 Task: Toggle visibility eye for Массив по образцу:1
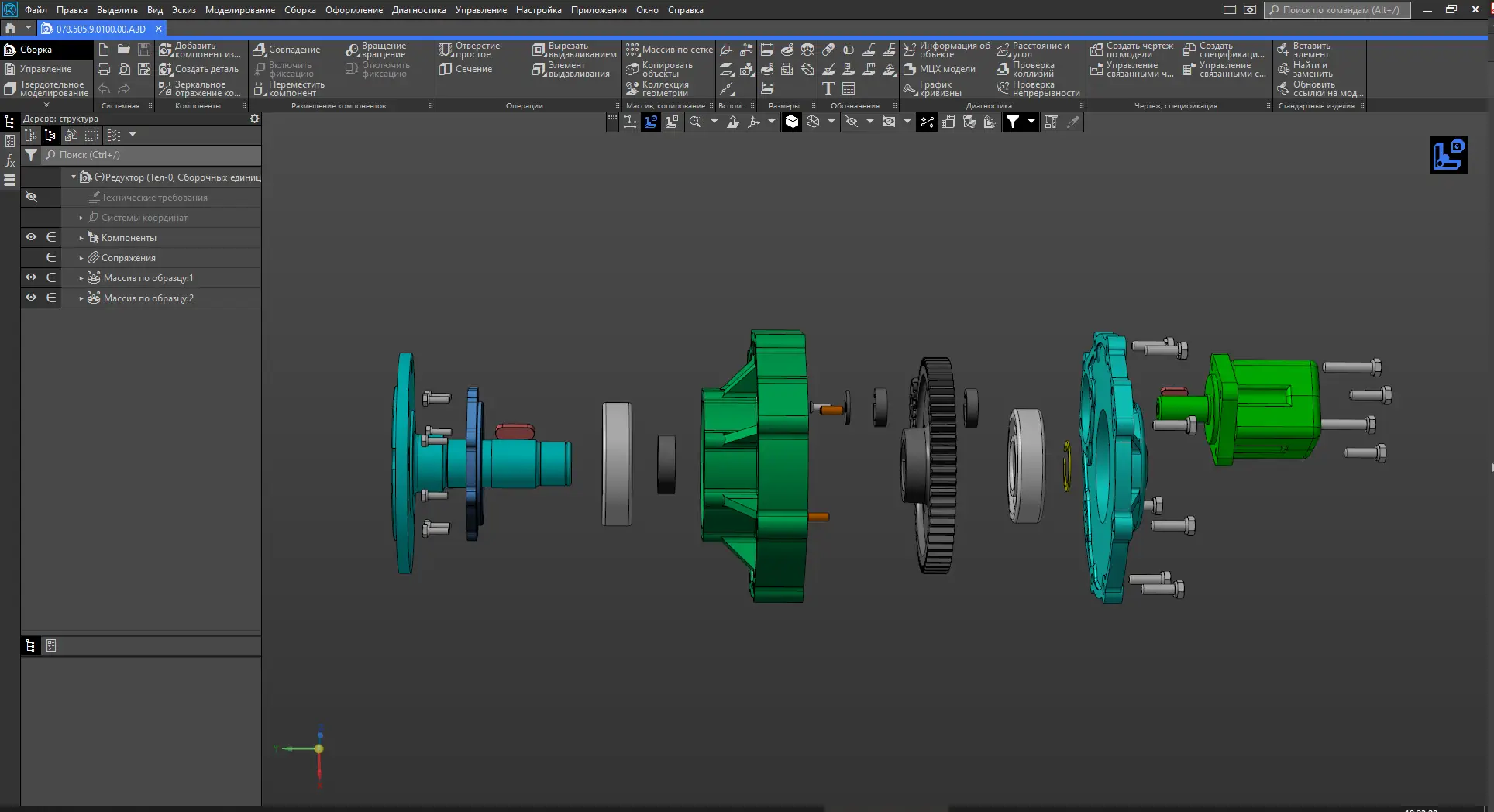click(x=31, y=277)
